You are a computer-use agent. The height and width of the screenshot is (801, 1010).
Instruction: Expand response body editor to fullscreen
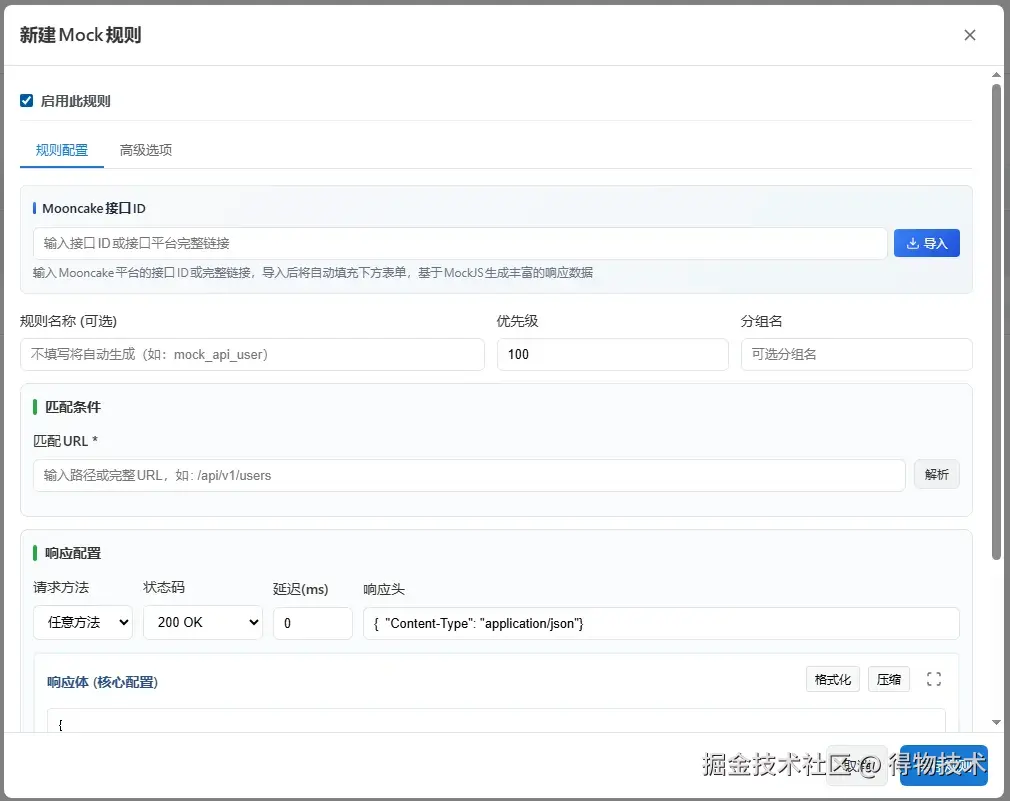(x=933, y=679)
